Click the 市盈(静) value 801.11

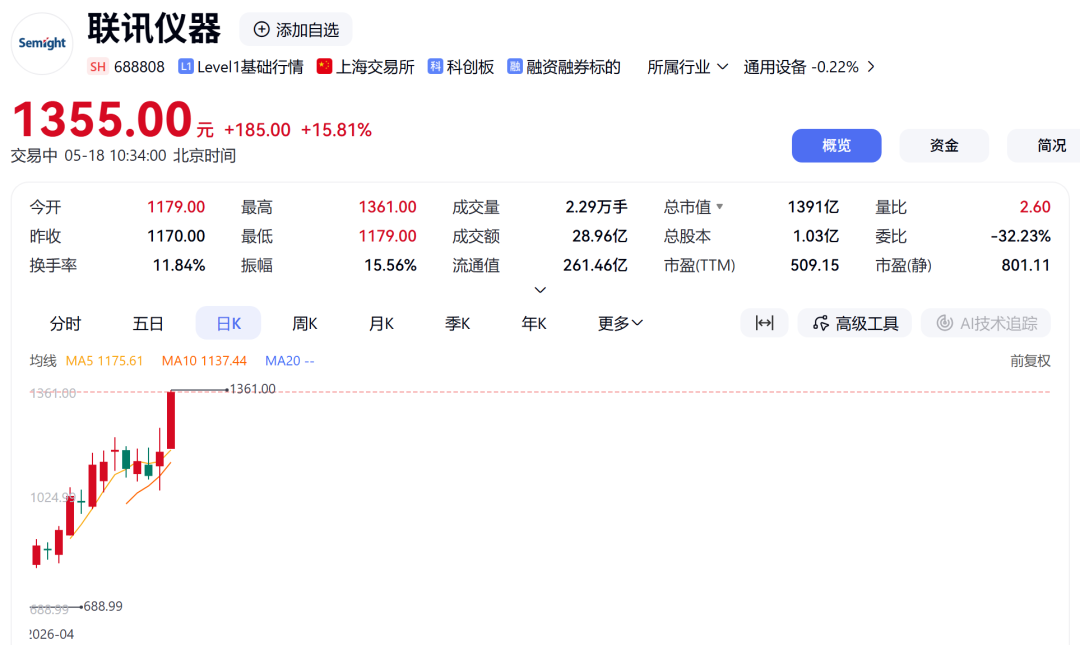1026,265
